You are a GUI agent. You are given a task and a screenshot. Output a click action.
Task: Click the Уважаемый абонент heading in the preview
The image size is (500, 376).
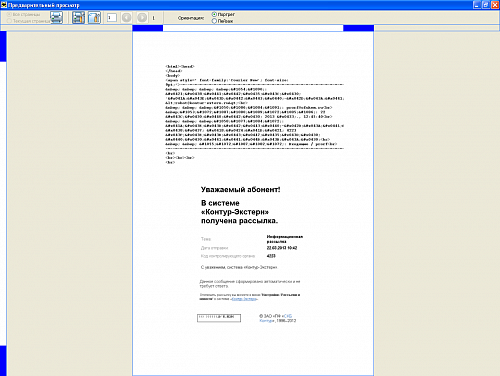click(x=240, y=190)
